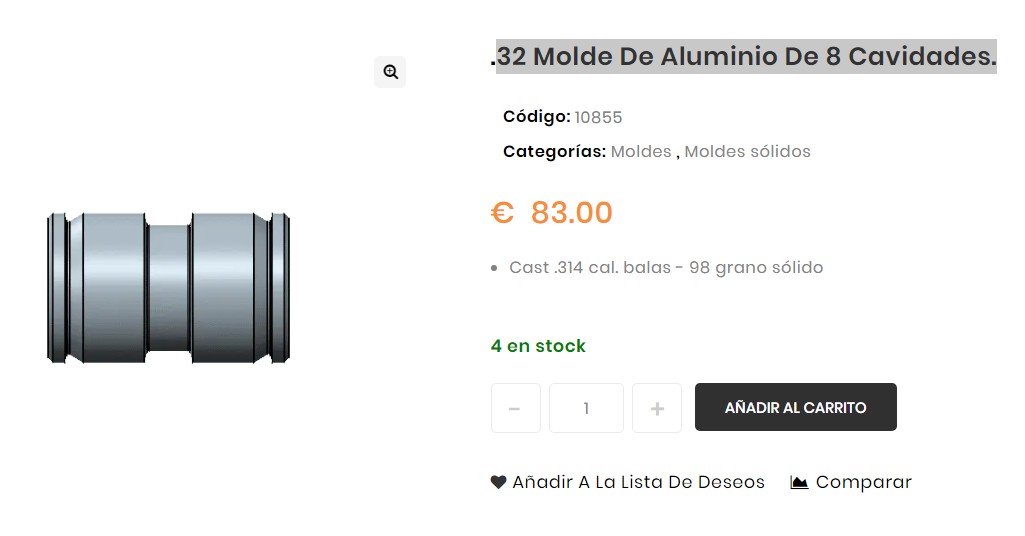Click the '4 en stock' availability text
The height and width of the screenshot is (536, 1025).
(538, 346)
